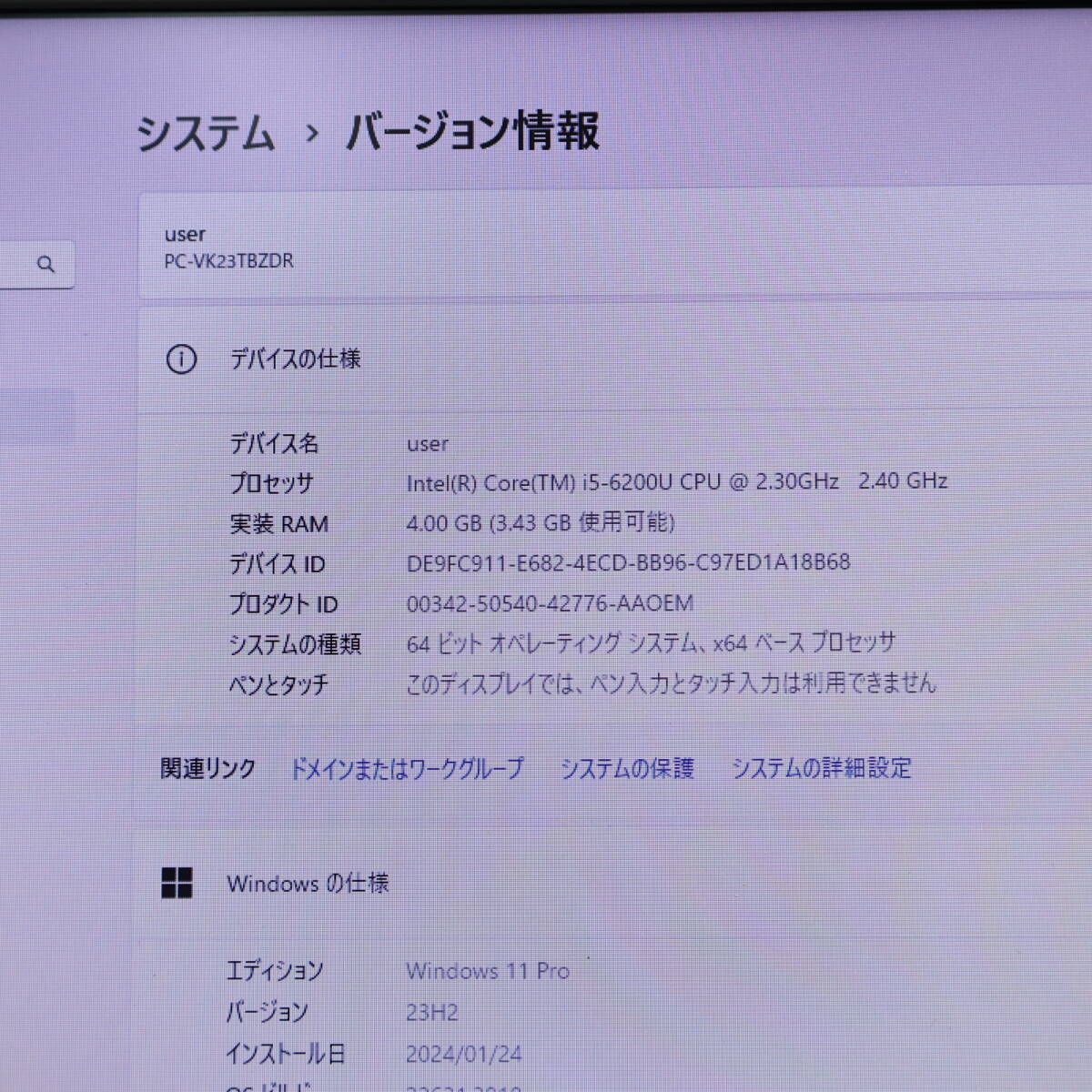
Task: Open ドメインまたはワークグループ link
Action: coord(407,769)
